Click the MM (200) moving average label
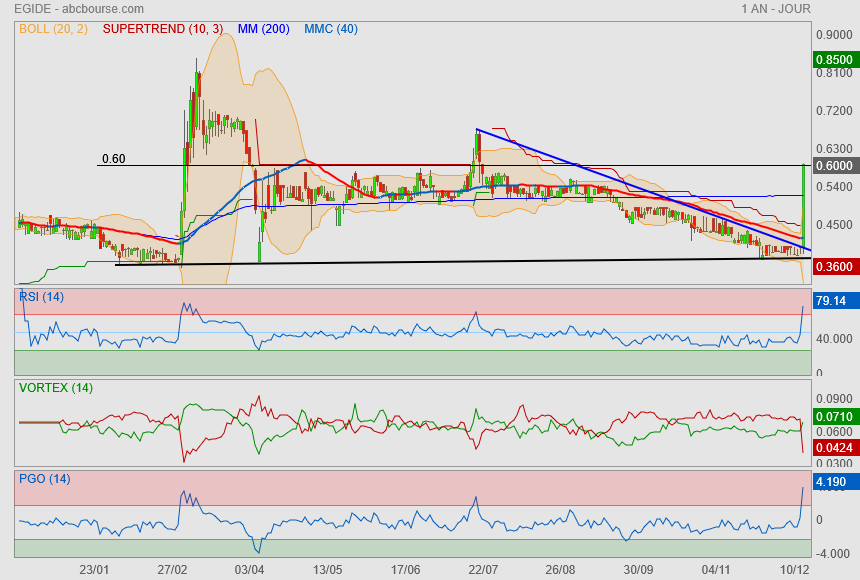The width and height of the screenshot is (860, 580). pyautogui.click(x=264, y=29)
